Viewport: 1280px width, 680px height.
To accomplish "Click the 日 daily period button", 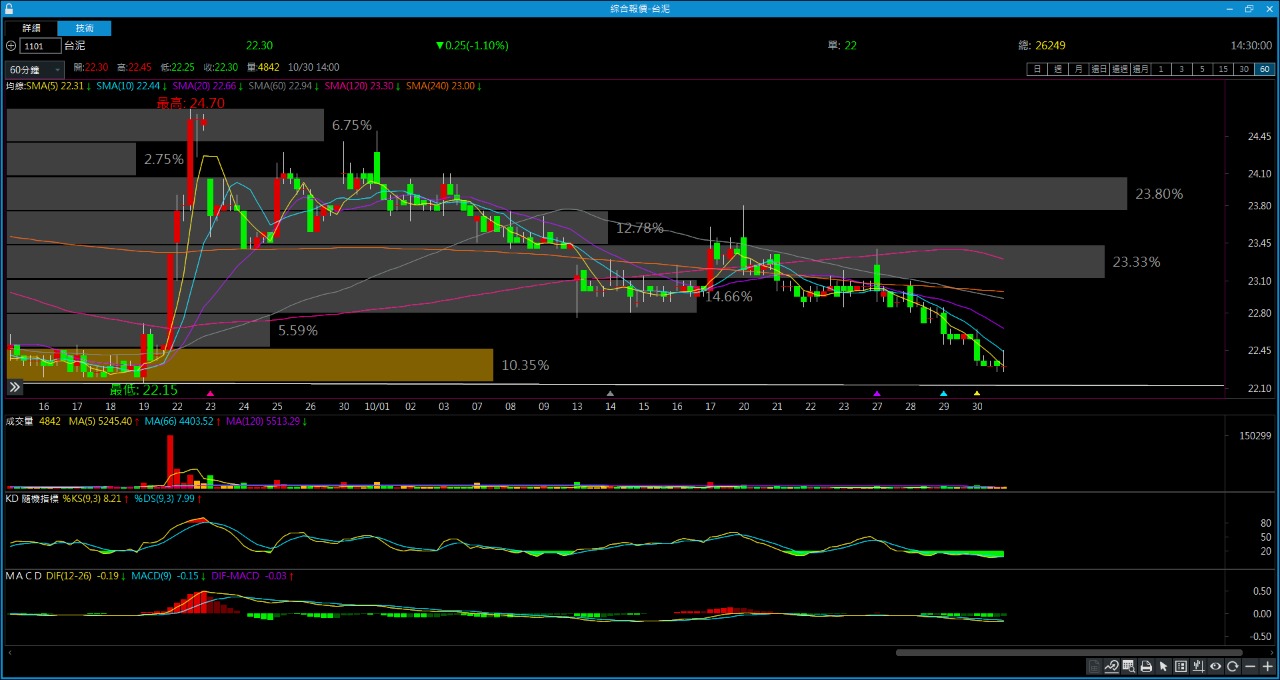I will point(1037,69).
